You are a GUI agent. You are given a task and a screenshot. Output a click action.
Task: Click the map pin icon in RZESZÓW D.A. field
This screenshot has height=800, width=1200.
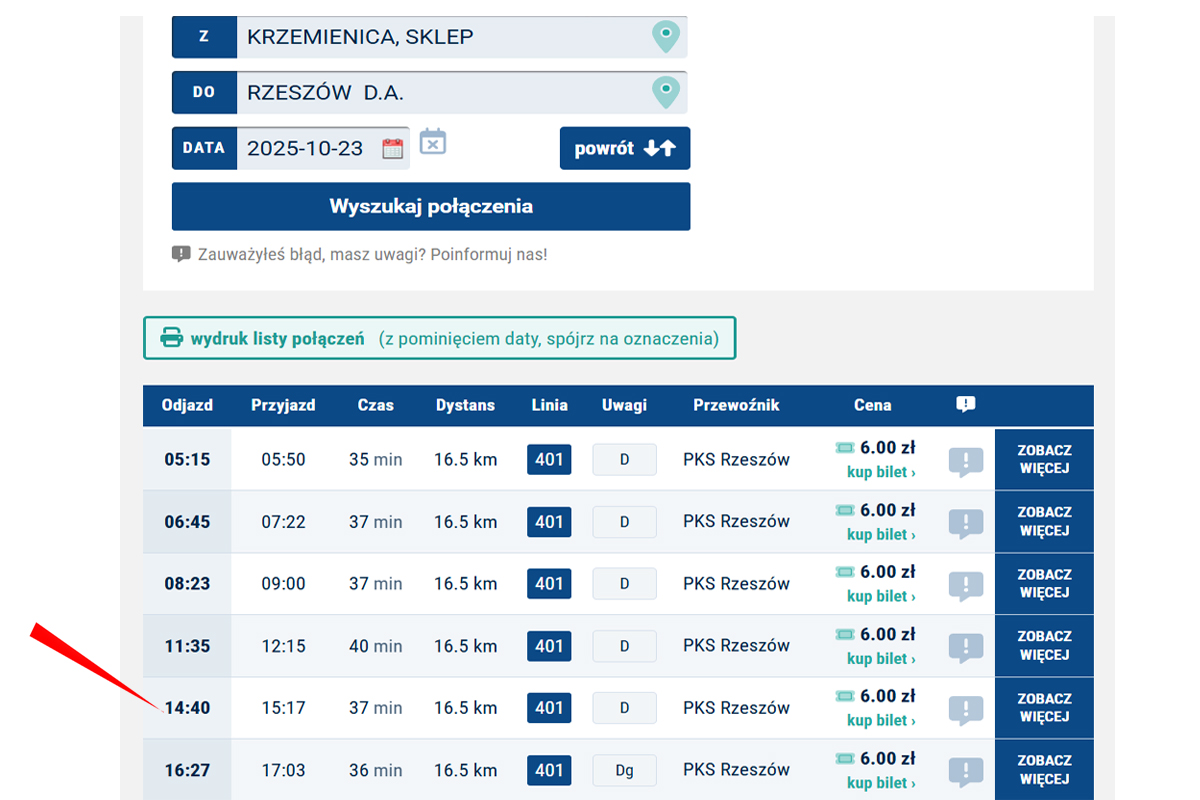(x=665, y=93)
